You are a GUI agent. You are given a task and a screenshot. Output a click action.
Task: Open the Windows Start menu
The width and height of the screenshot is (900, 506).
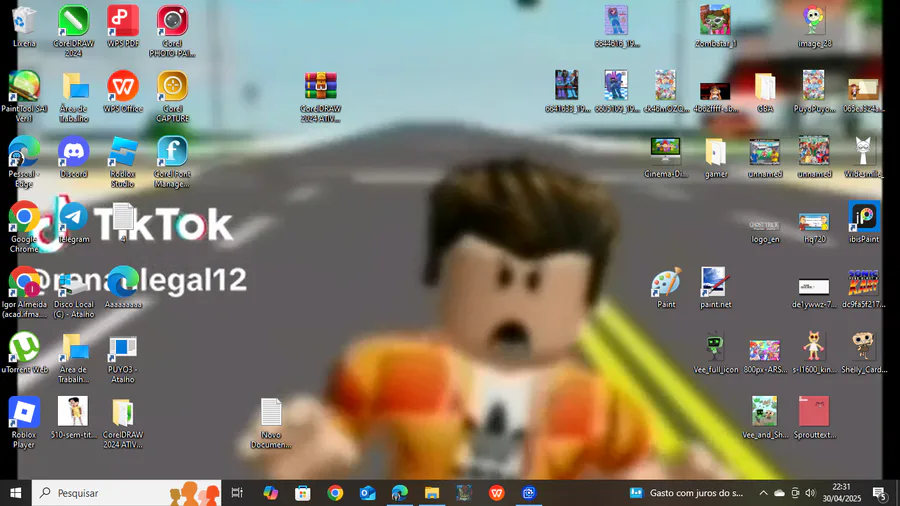(x=15, y=493)
